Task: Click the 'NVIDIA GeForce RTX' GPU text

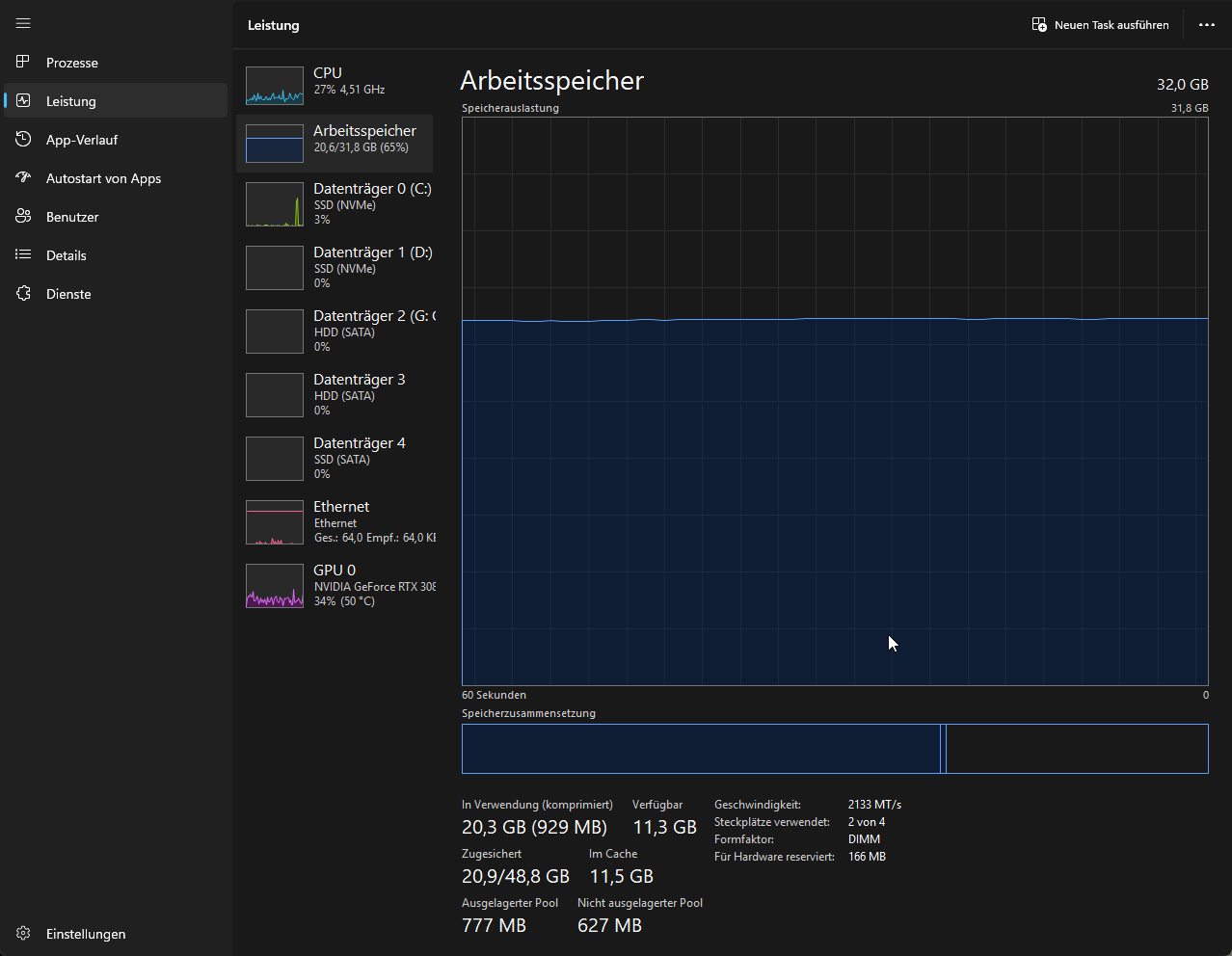Action: click(375, 587)
